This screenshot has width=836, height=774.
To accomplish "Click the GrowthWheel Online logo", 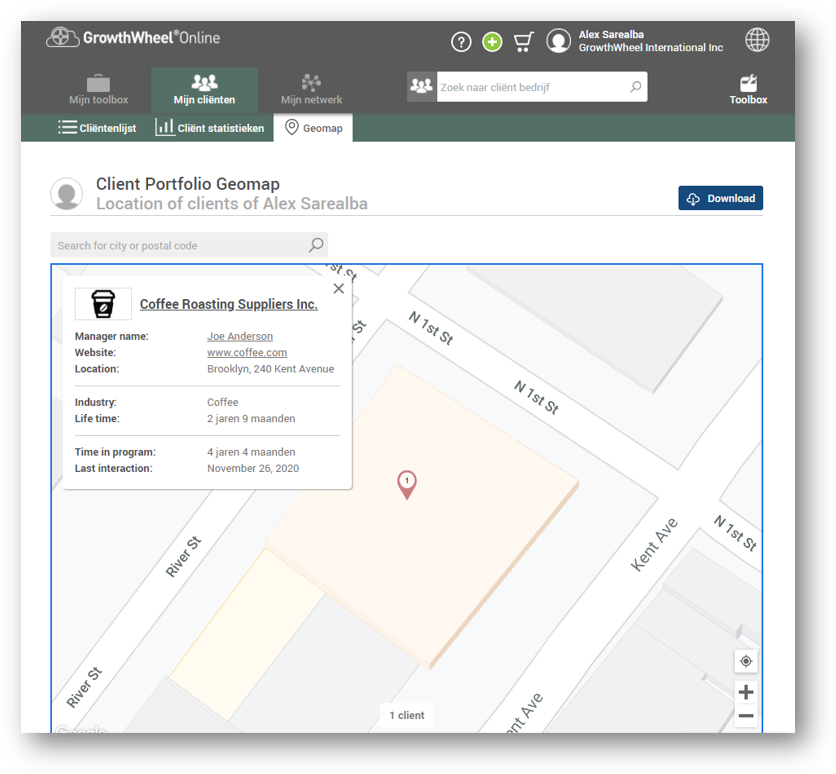I will pos(133,37).
